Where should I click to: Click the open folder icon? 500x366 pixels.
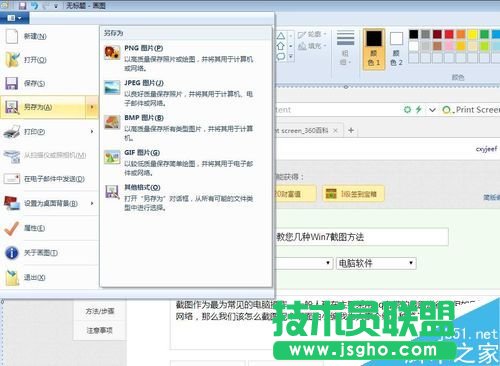point(12,60)
